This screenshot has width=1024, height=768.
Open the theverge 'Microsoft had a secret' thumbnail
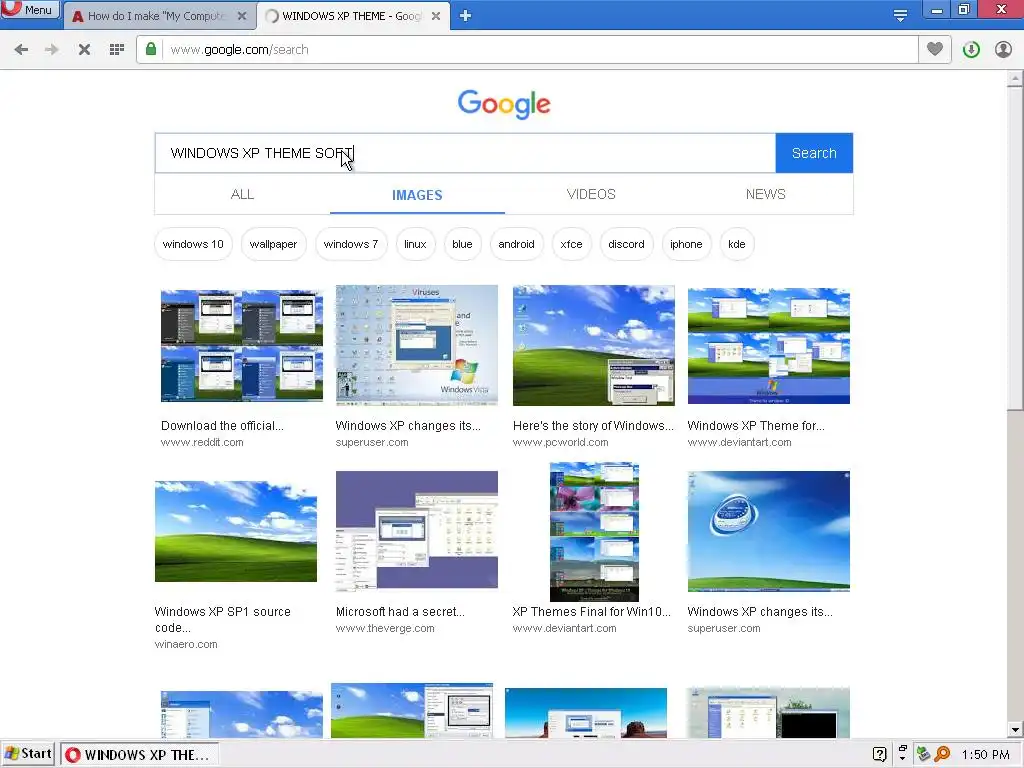click(417, 530)
